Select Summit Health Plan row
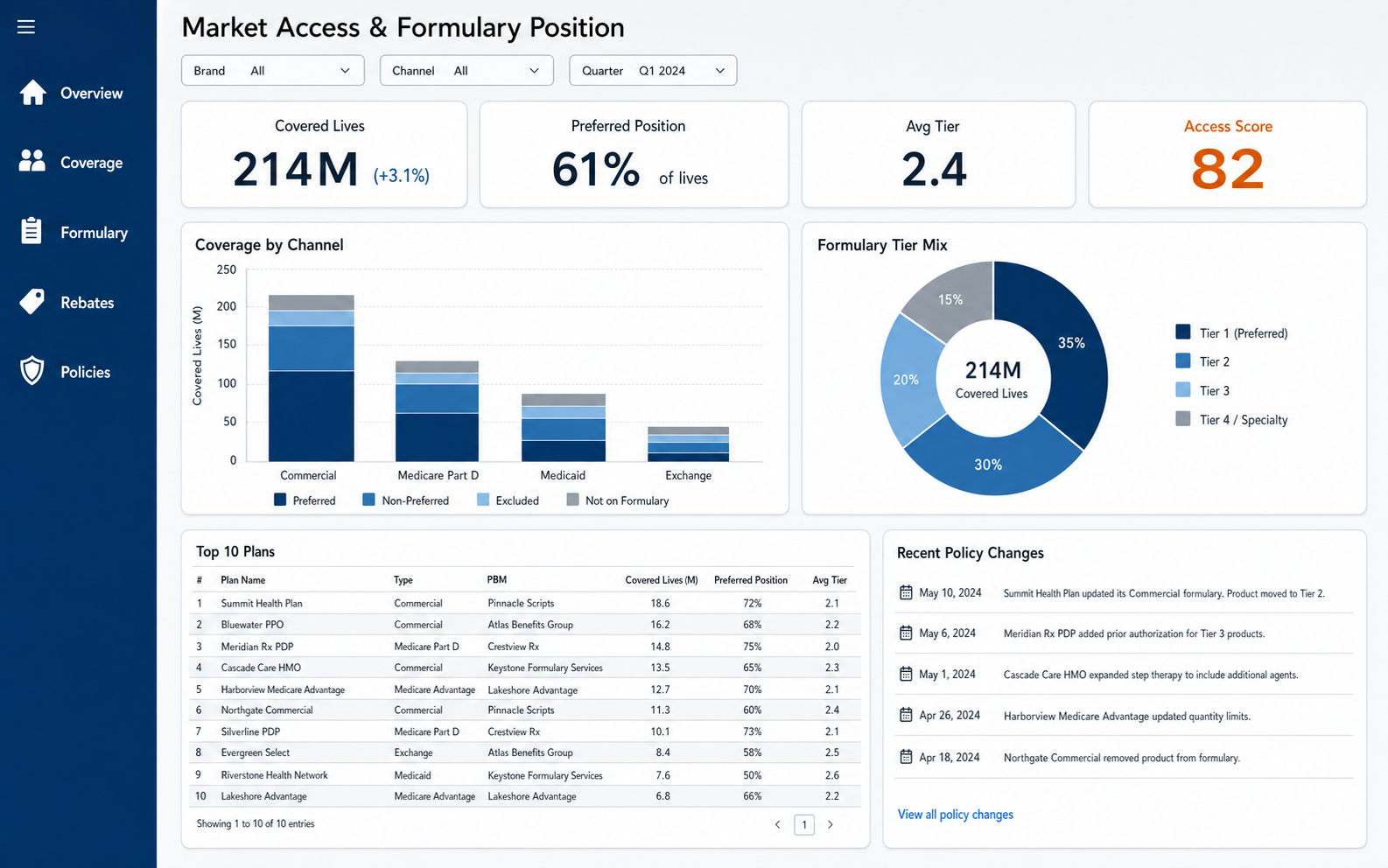 [525, 603]
